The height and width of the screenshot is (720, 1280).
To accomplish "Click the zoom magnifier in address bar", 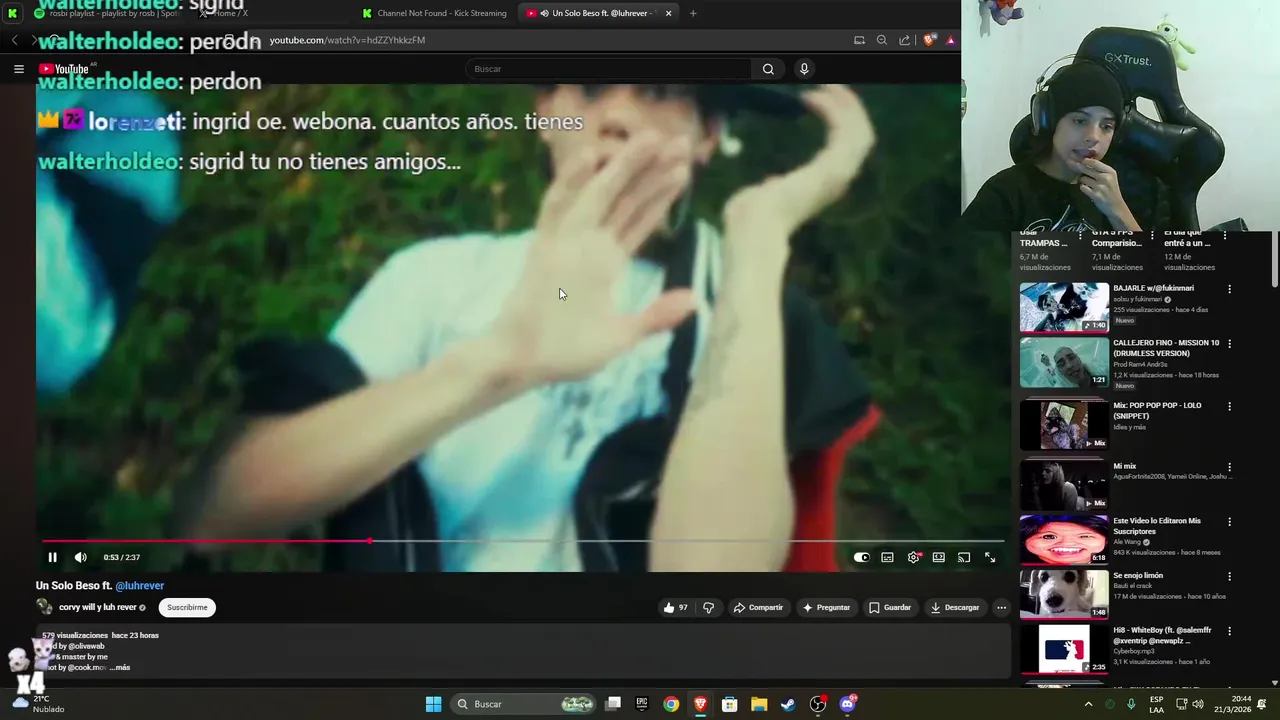I will (x=882, y=40).
